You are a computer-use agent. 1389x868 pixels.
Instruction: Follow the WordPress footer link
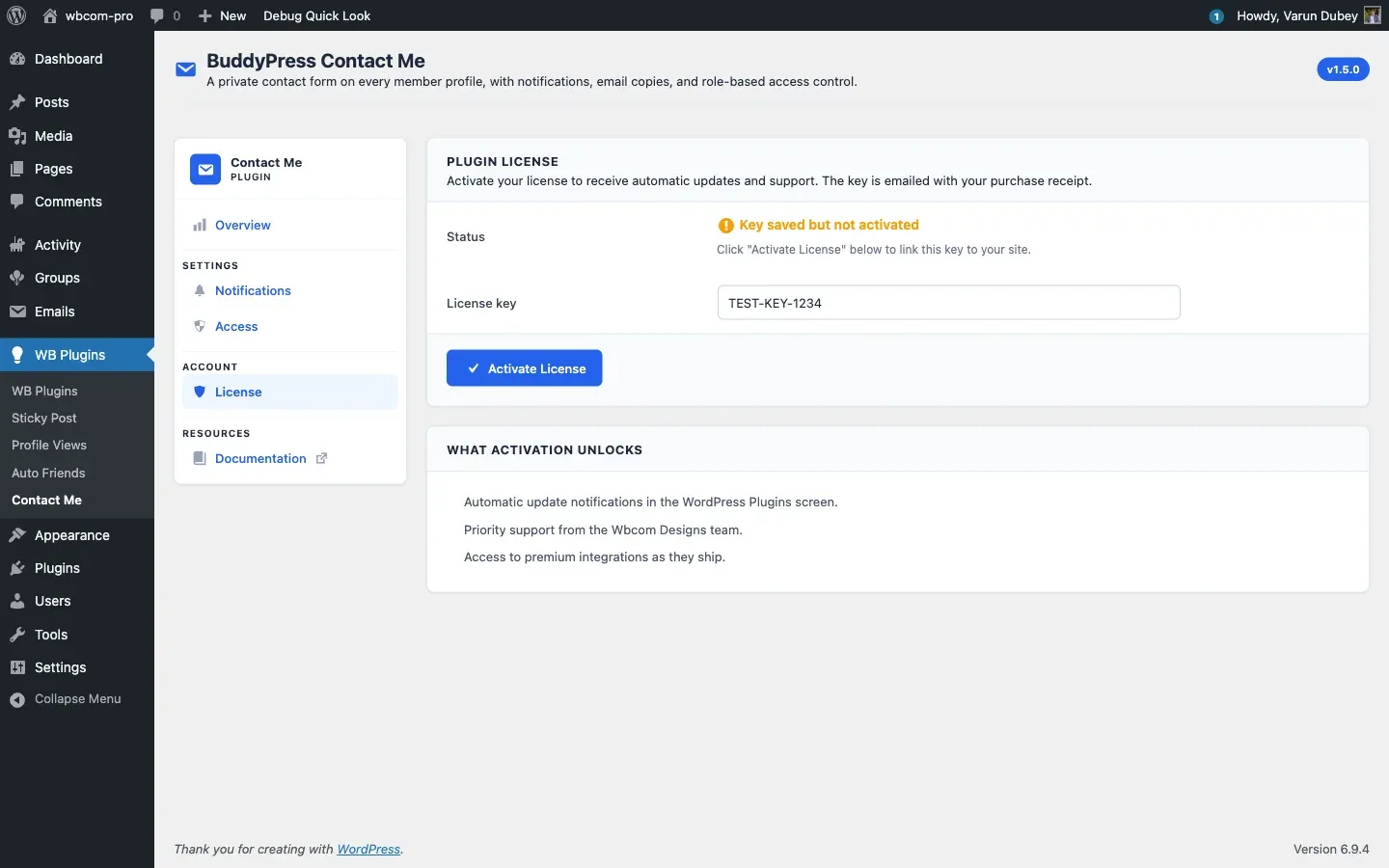coord(368,850)
